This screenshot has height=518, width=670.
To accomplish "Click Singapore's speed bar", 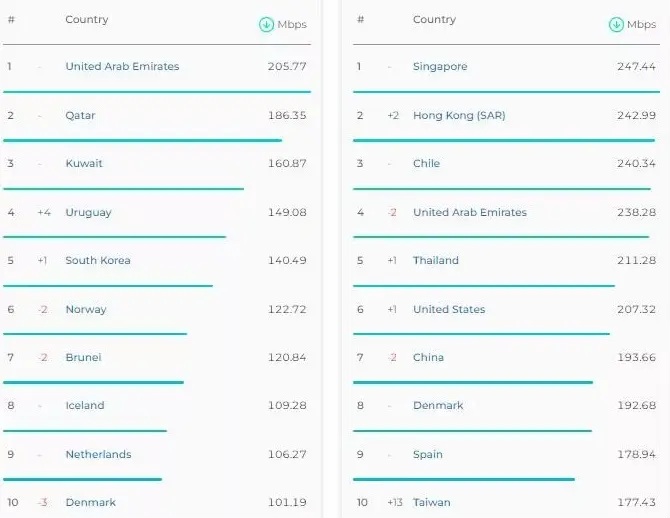I will pyautogui.click(x=505, y=92).
